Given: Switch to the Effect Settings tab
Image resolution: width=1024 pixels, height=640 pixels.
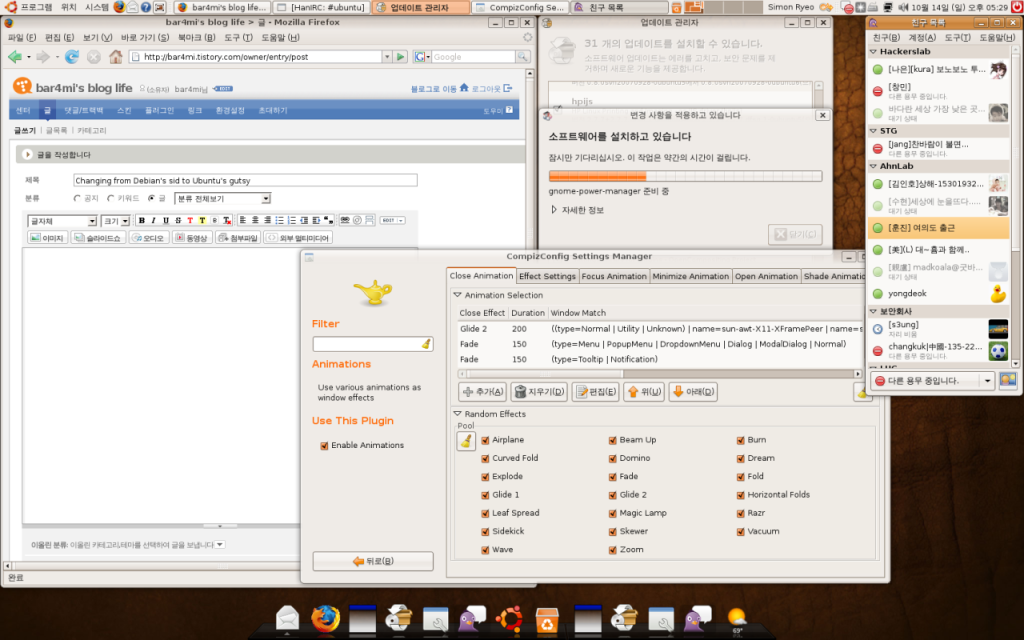Looking at the screenshot, I should (547, 277).
